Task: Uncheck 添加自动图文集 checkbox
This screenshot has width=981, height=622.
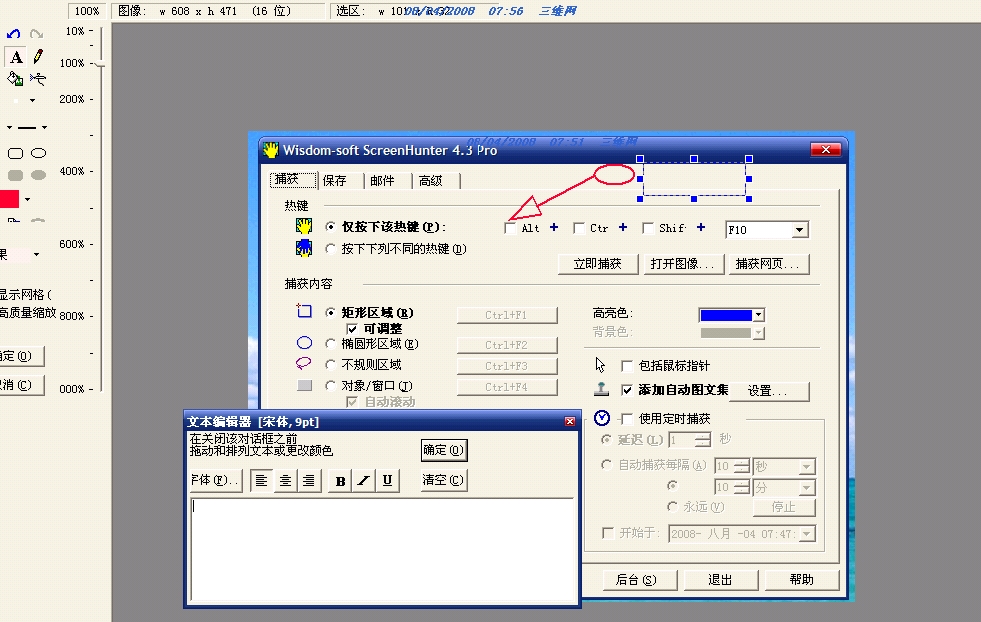Action: (x=626, y=390)
